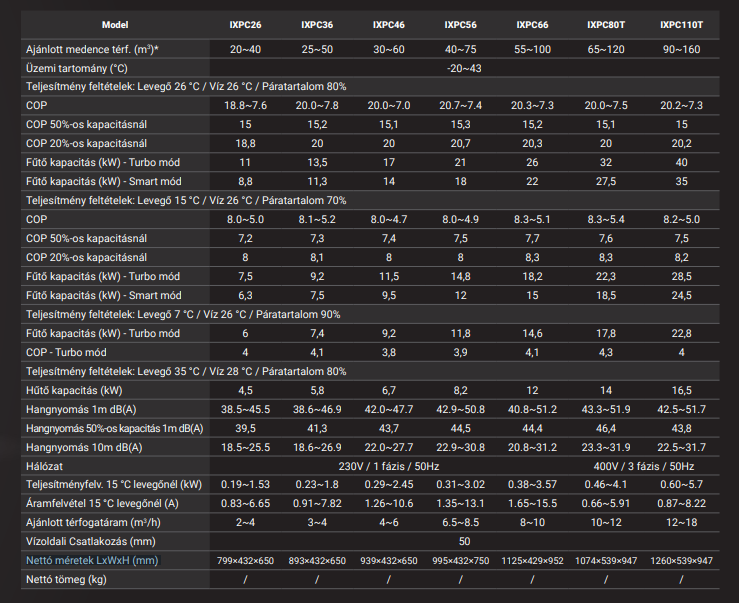Image resolution: width=739 pixels, height=603 pixels.
Task: Select the -20~43 operating range value
Action: coord(462,68)
